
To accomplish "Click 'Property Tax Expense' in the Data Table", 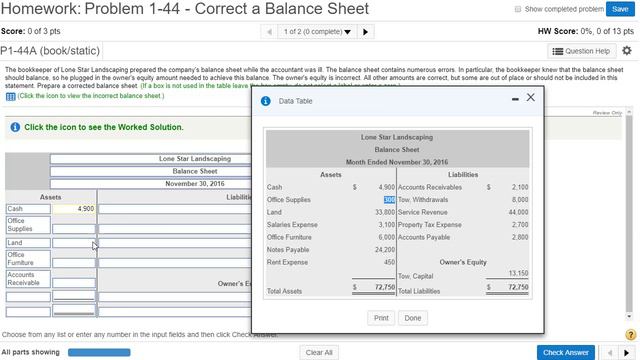I will click(430, 225).
